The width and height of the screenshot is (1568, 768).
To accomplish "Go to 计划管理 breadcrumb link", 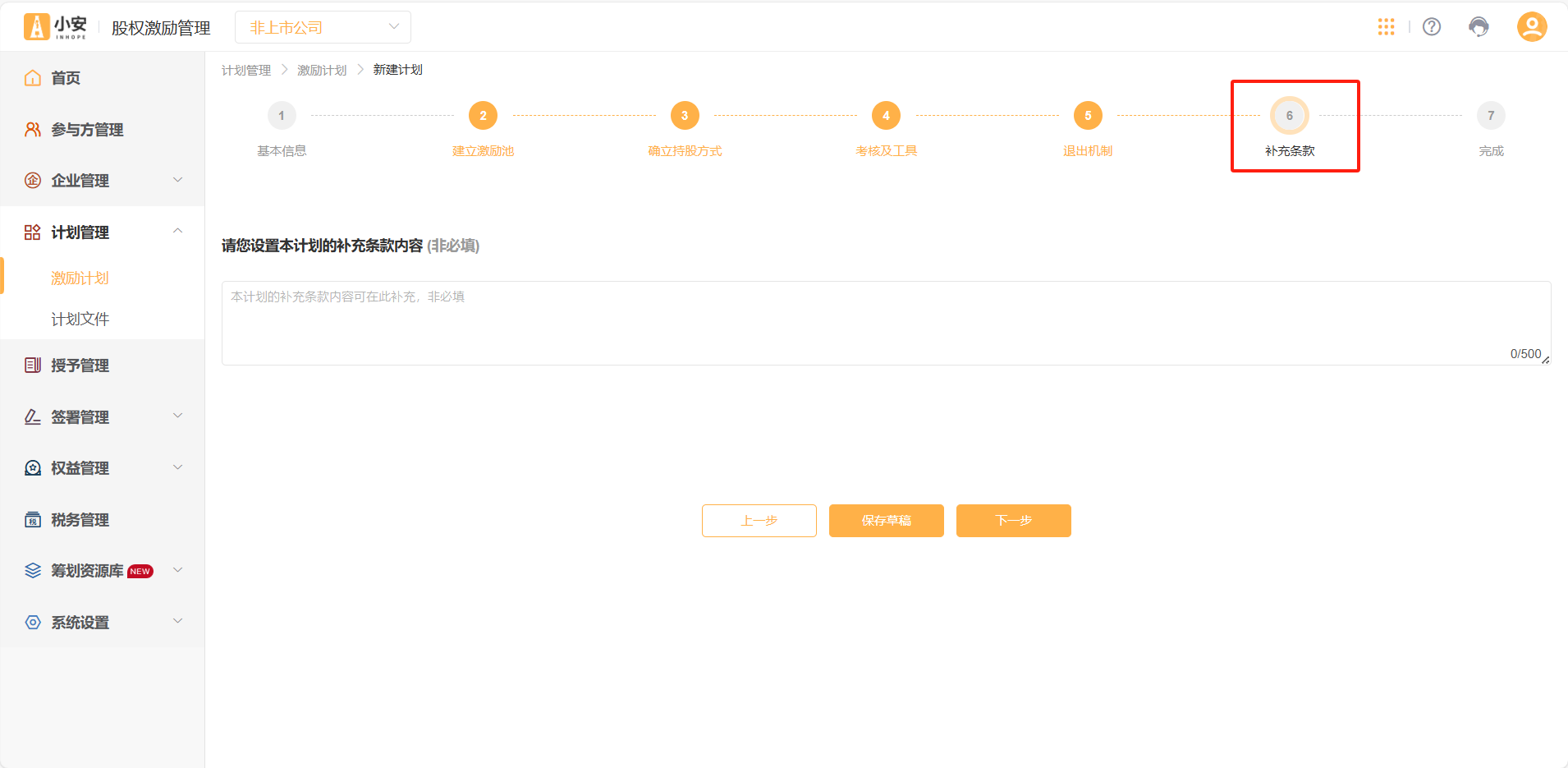I will click(246, 71).
